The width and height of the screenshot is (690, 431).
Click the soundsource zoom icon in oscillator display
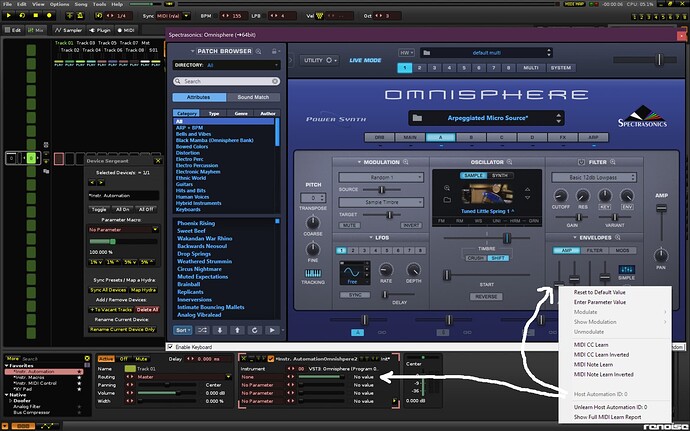pyautogui.click(x=447, y=188)
